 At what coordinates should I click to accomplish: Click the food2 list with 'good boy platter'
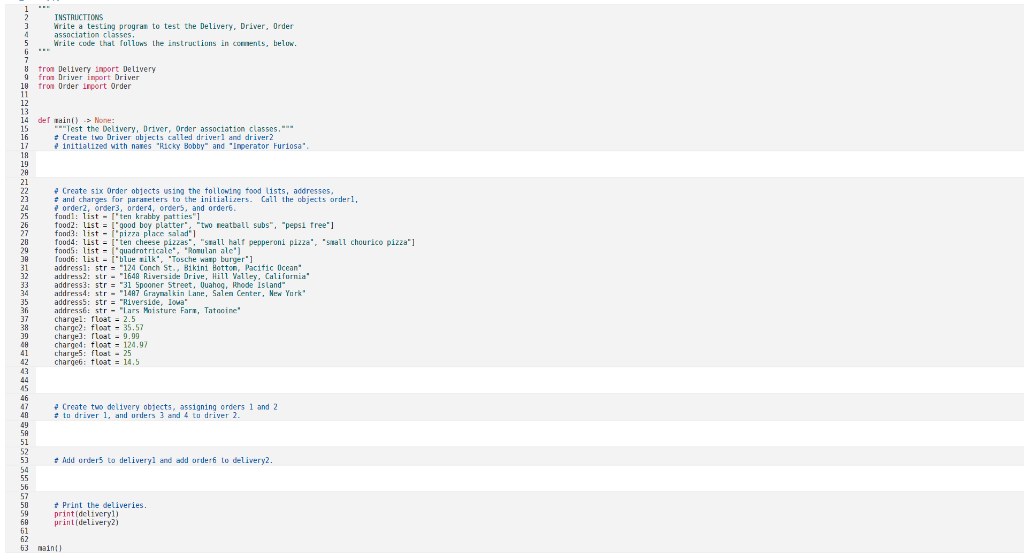[x=194, y=225]
